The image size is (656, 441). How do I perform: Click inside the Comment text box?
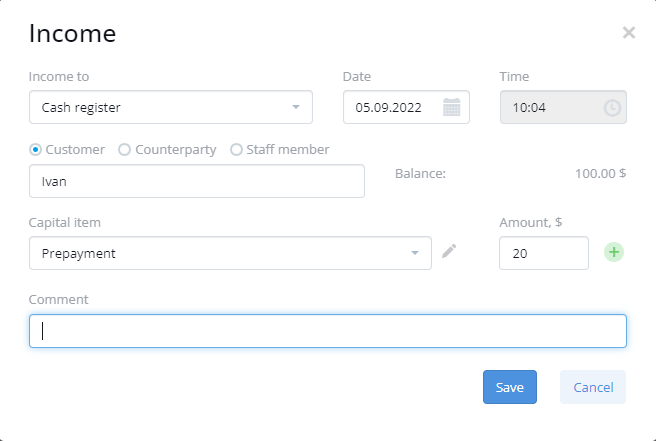pyautogui.click(x=328, y=331)
